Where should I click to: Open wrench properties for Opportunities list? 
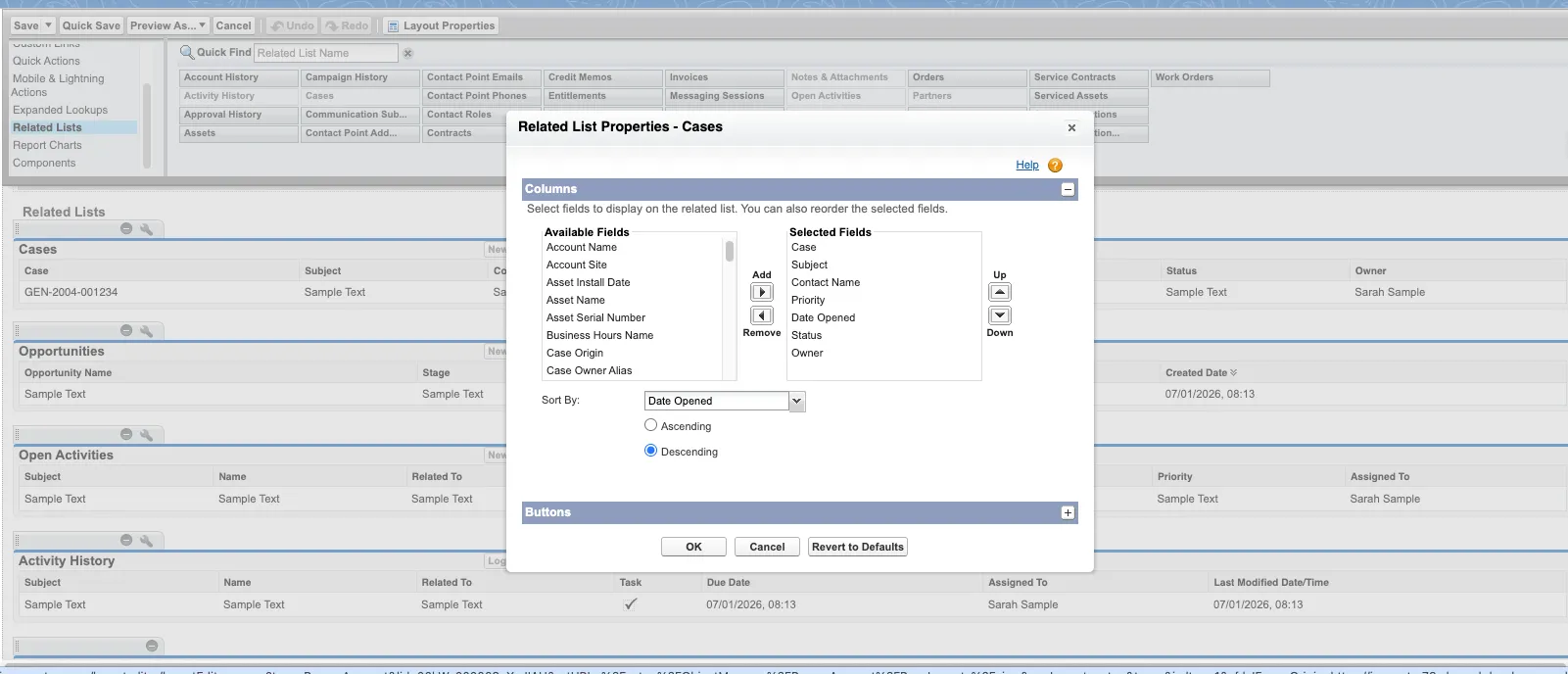146,331
